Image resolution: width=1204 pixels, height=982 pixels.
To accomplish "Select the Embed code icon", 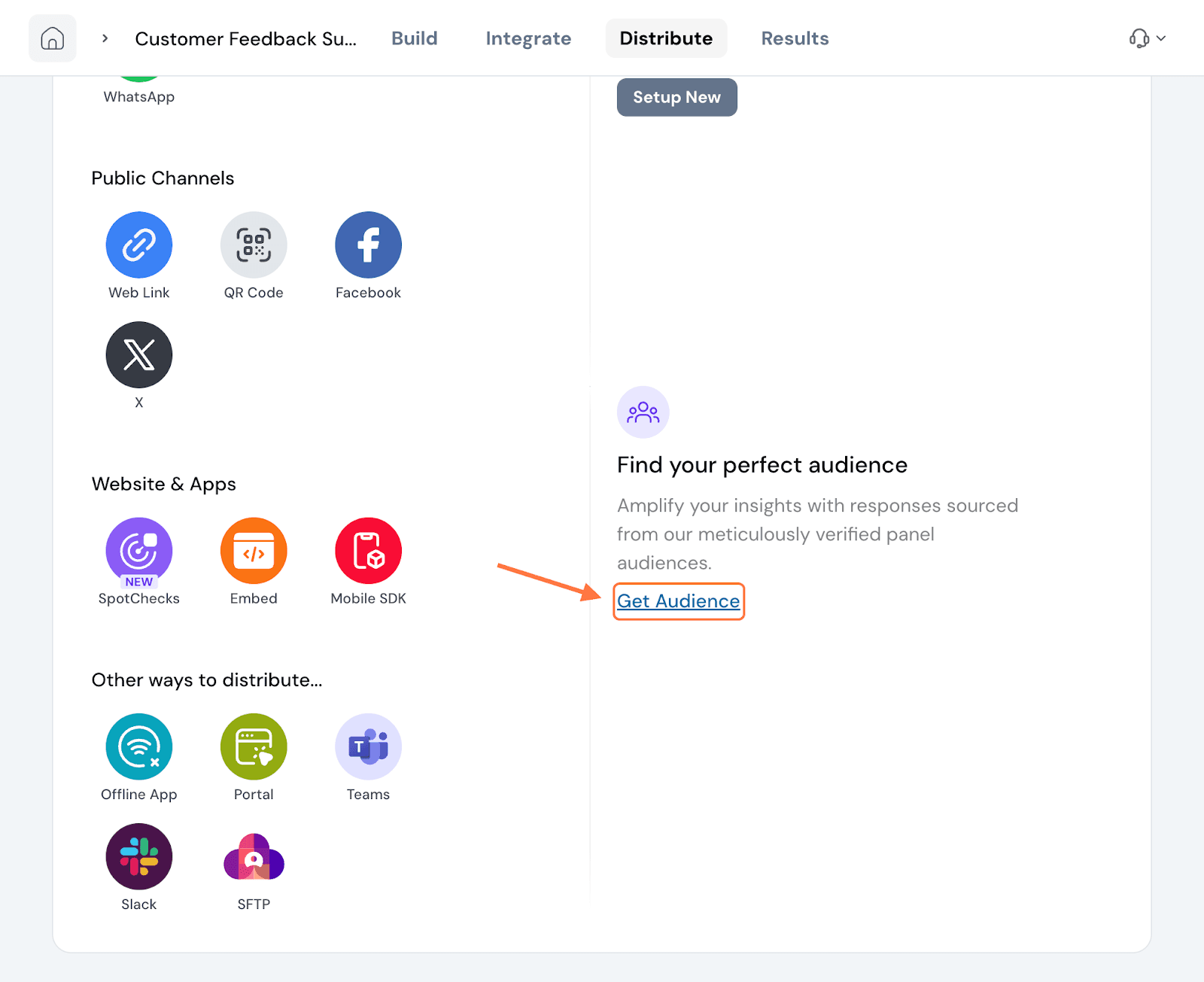I will click(x=254, y=551).
